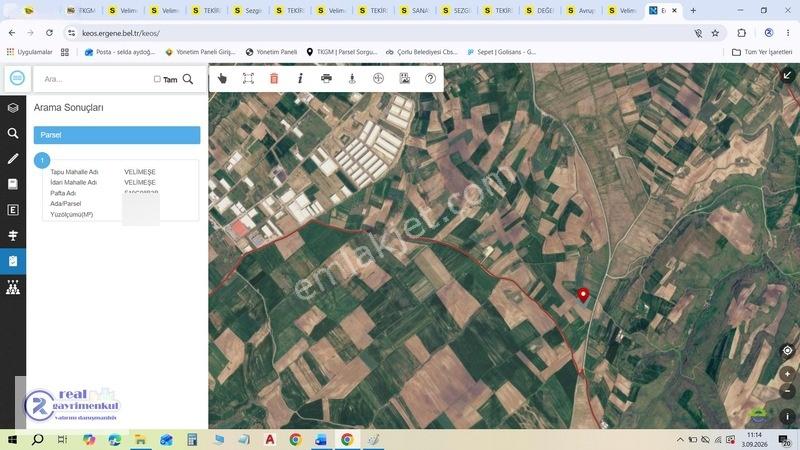
Task: Open the Çorlu Belediyesi Cbs bookmark
Action: 421,52
